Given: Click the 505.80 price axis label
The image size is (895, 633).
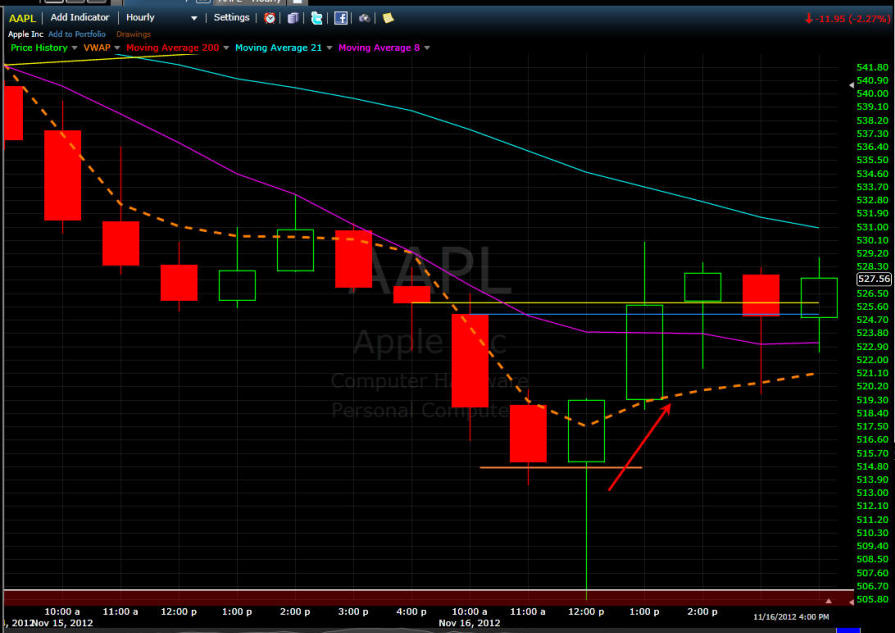Looking at the screenshot, I should tap(872, 599).
